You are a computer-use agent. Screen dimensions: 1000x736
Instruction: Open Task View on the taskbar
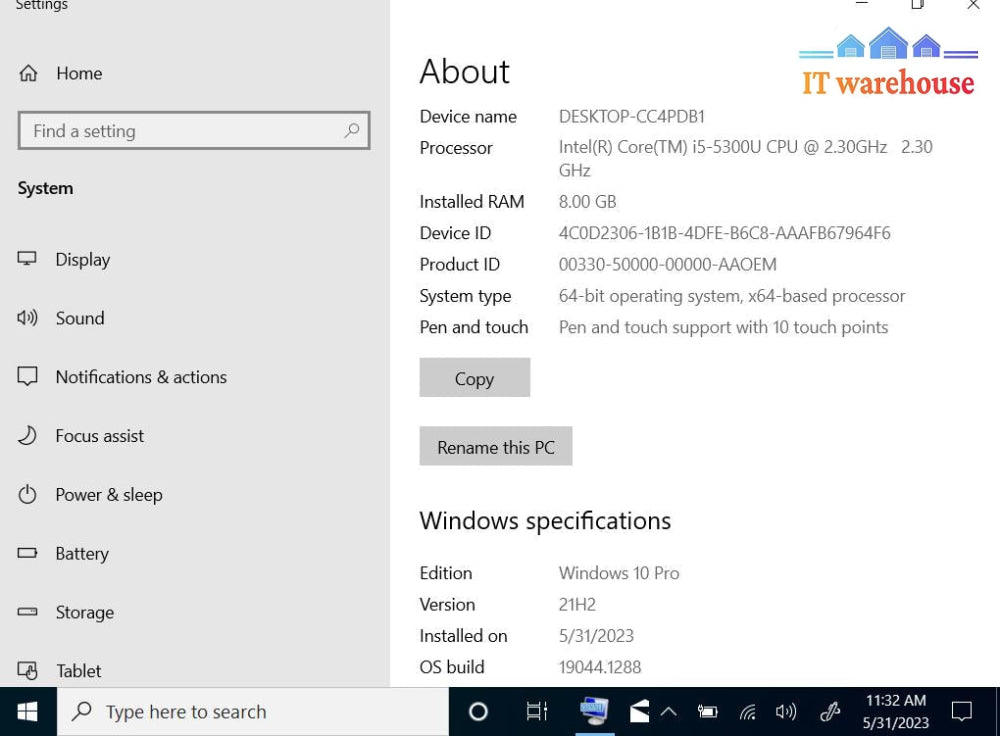(536, 711)
